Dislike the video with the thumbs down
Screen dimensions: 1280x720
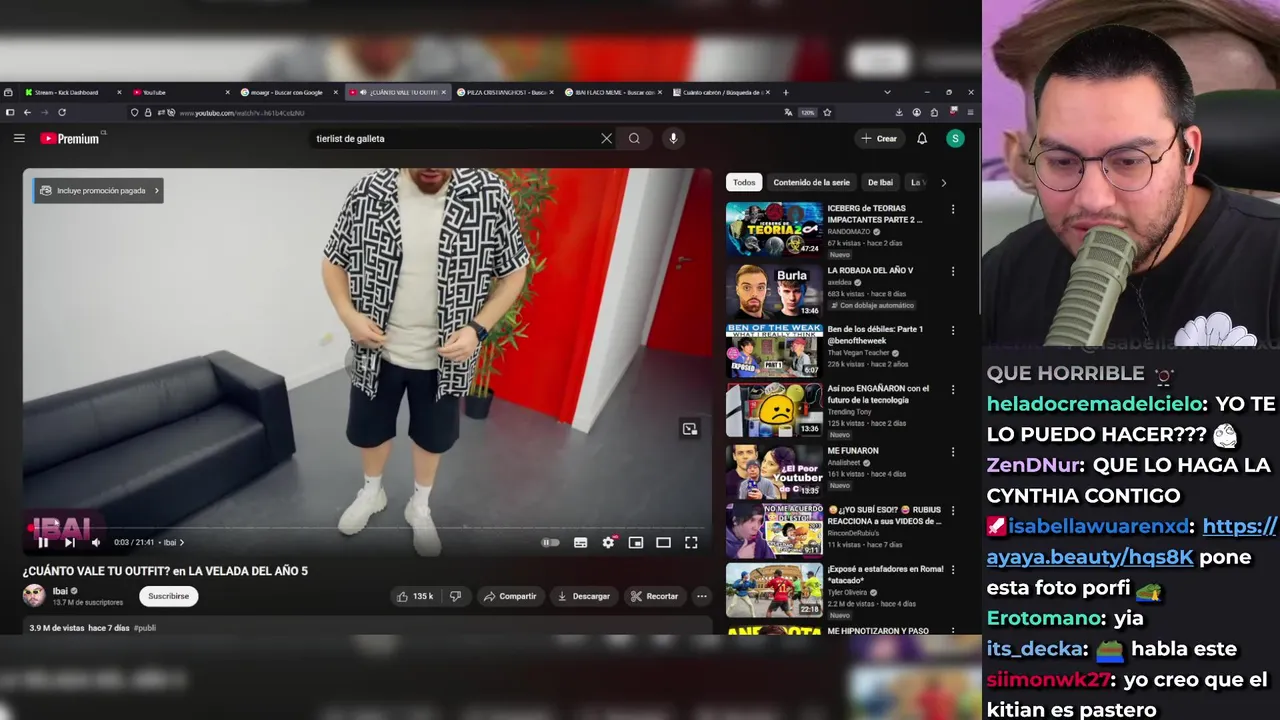click(x=456, y=596)
